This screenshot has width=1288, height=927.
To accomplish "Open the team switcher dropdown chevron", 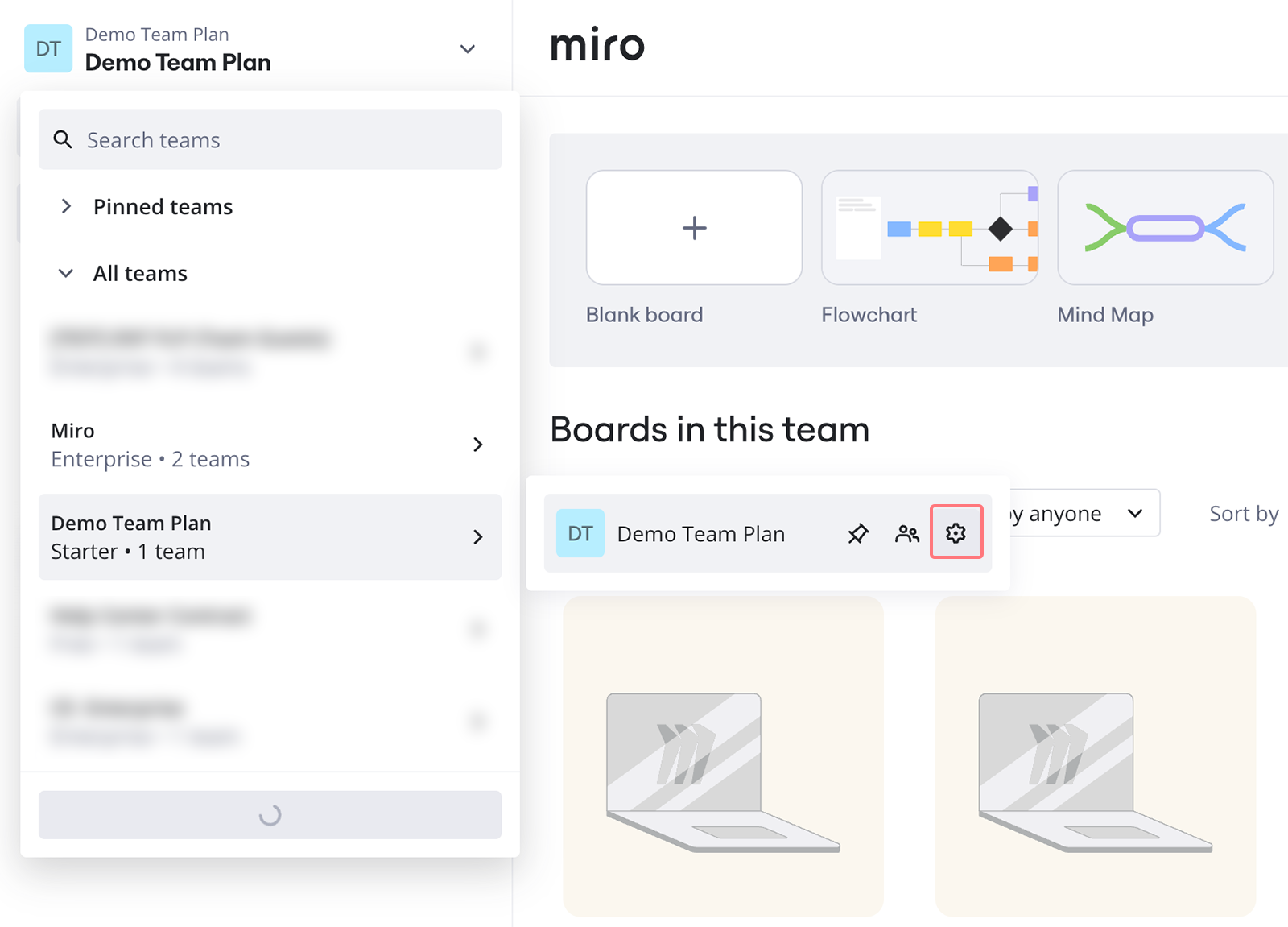I will (x=467, y=49).
